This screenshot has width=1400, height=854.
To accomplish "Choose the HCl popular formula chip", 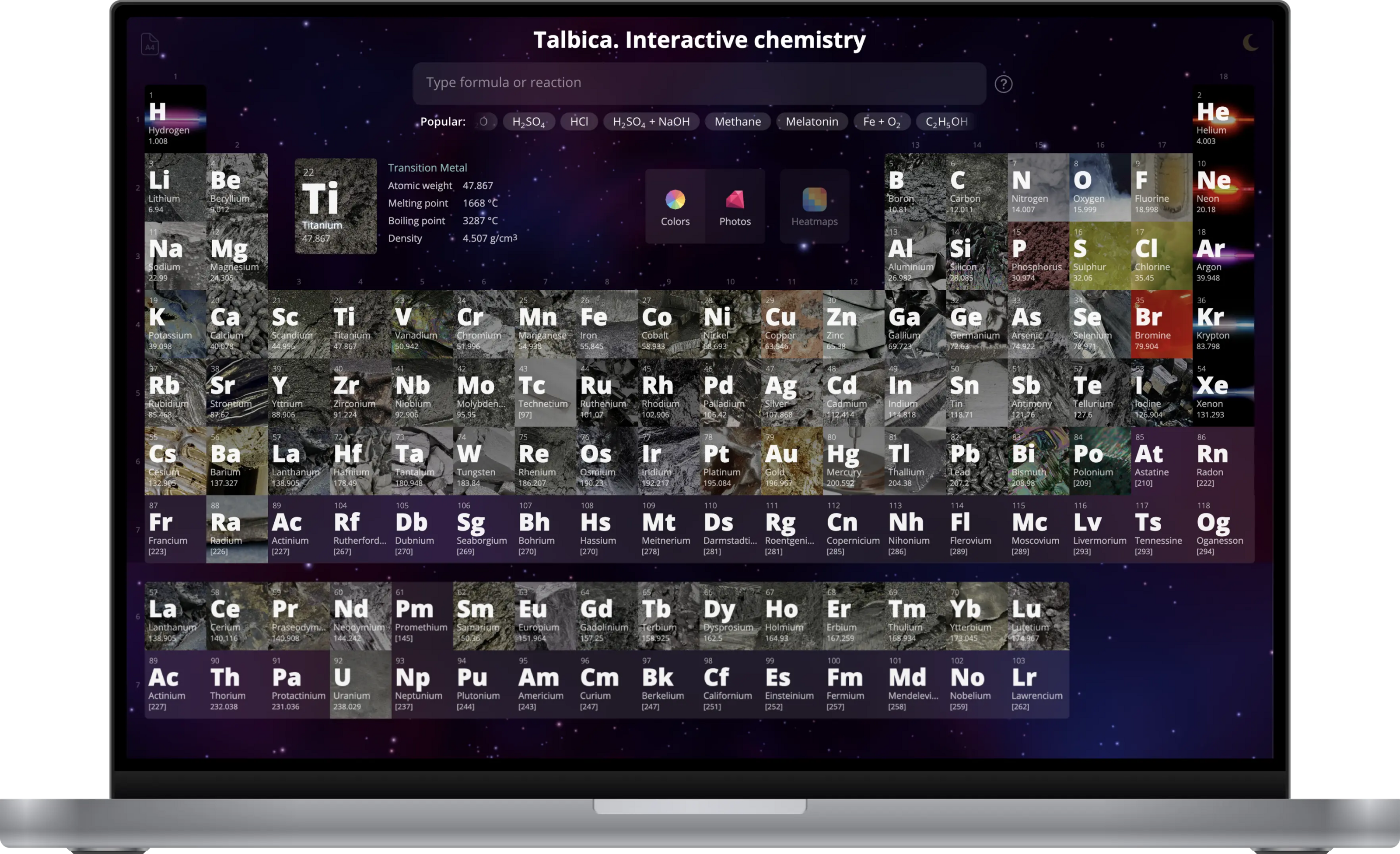I will coord(579,122).
